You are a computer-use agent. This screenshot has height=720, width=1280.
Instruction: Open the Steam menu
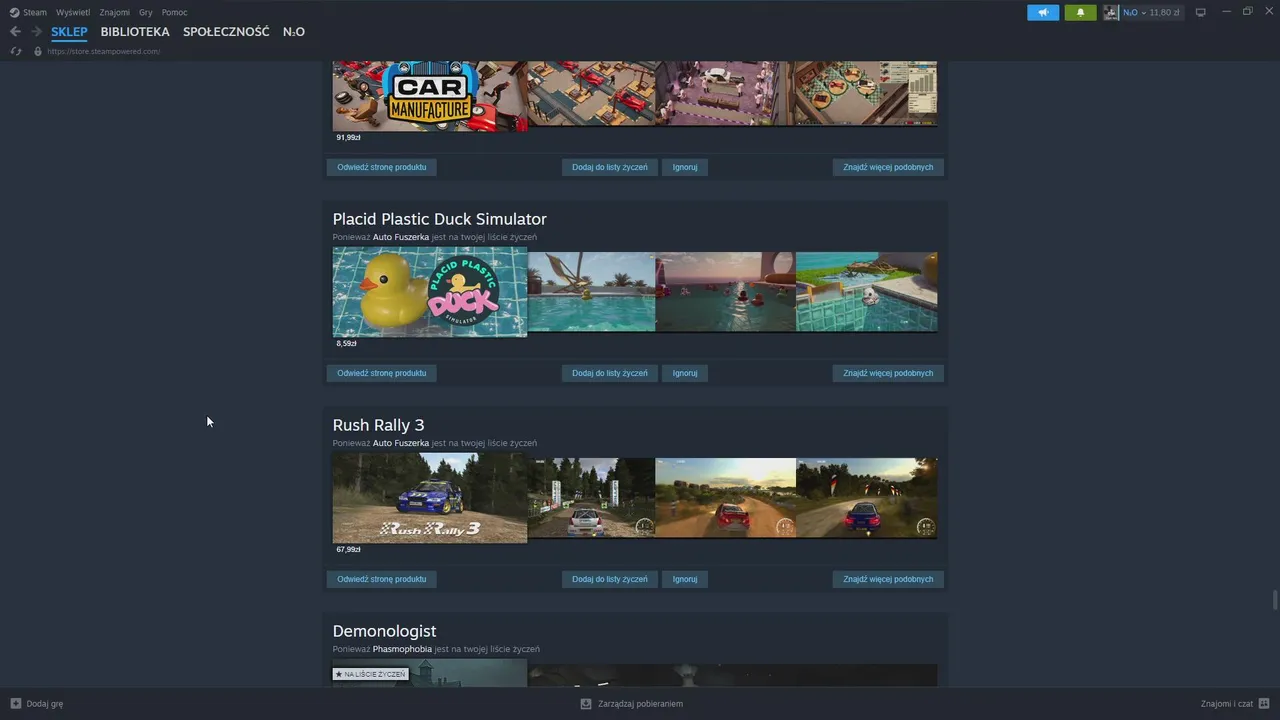28,12
